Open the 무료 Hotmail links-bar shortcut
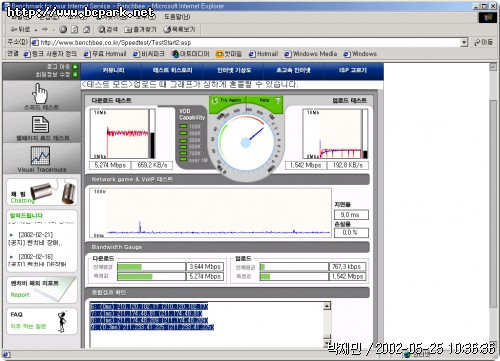Screen dimensions: 500x361 (x=105, y=54)
